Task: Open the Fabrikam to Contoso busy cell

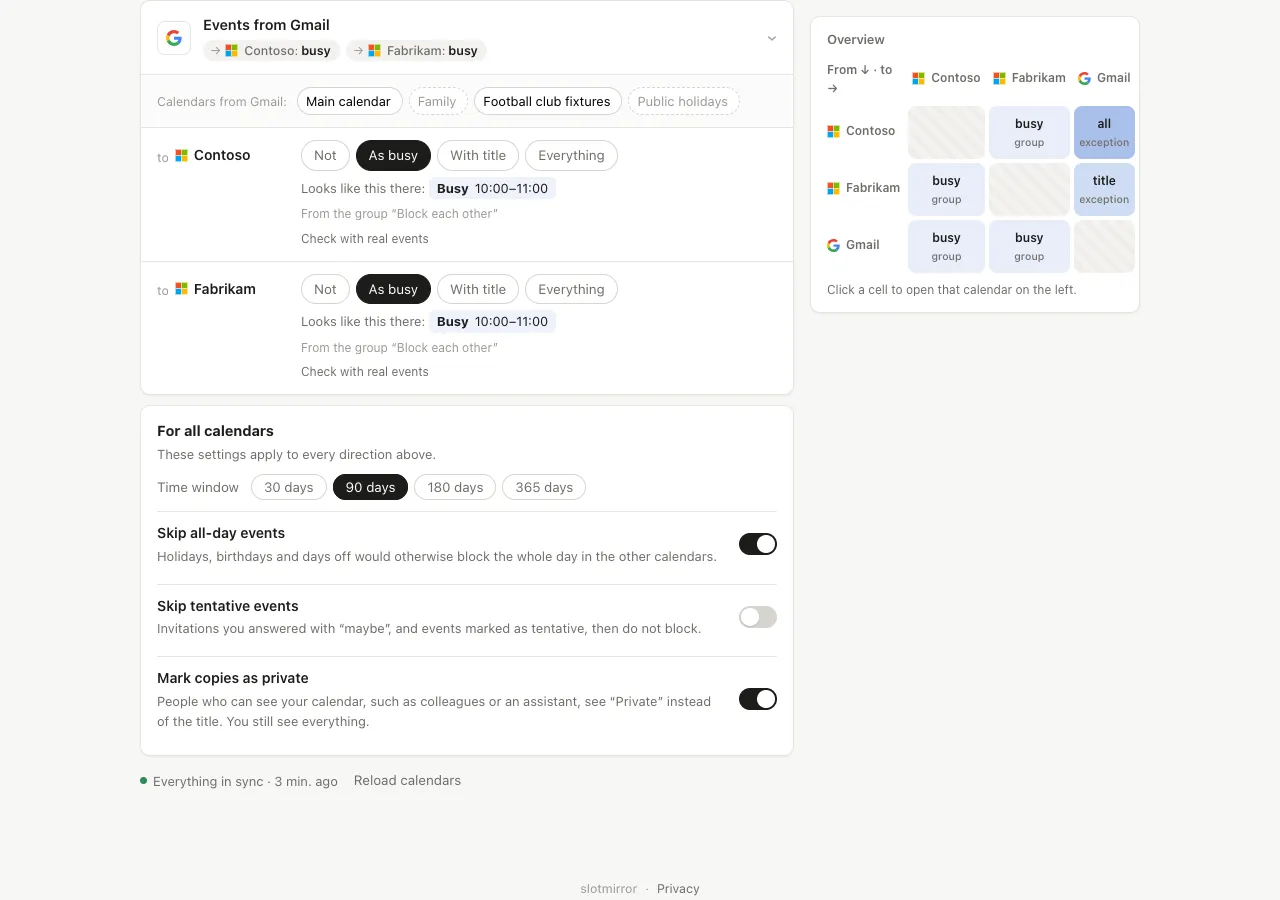Action: [946, 189]
